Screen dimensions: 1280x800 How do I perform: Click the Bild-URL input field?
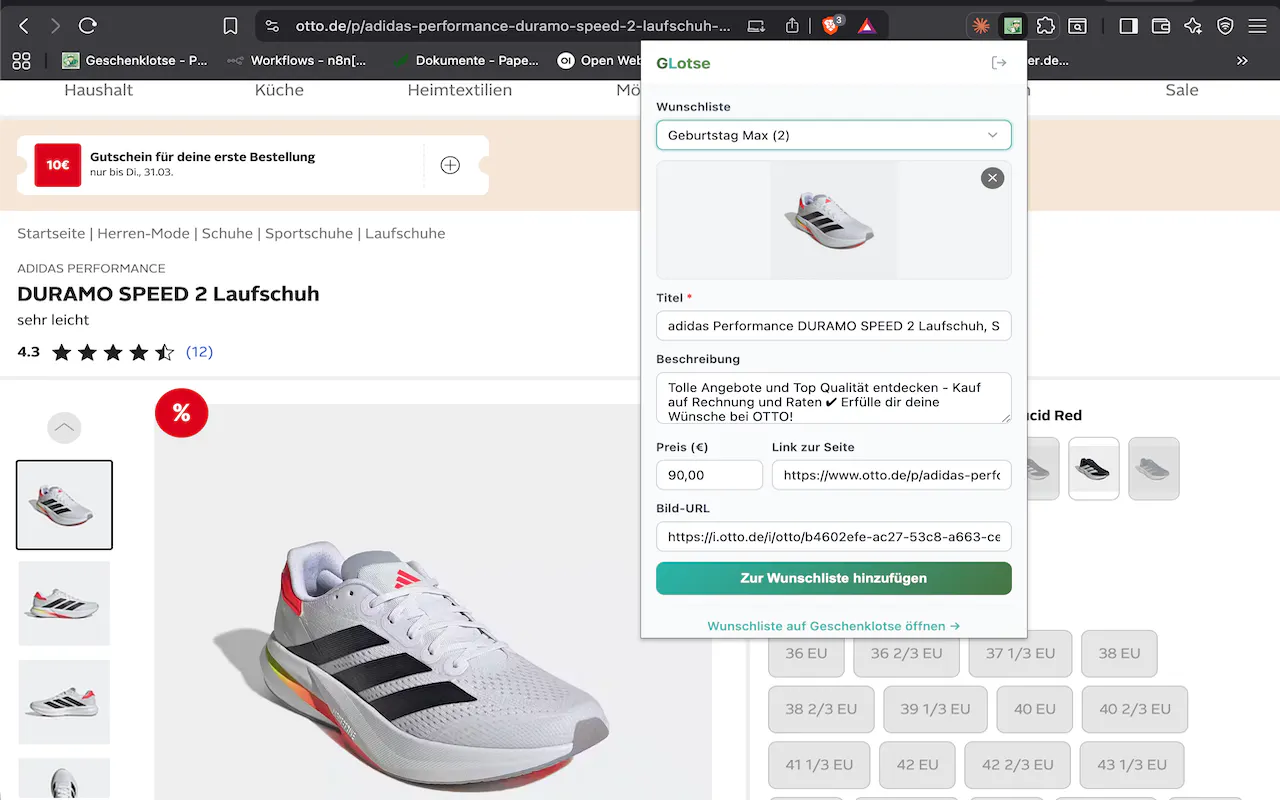point(833,536)
